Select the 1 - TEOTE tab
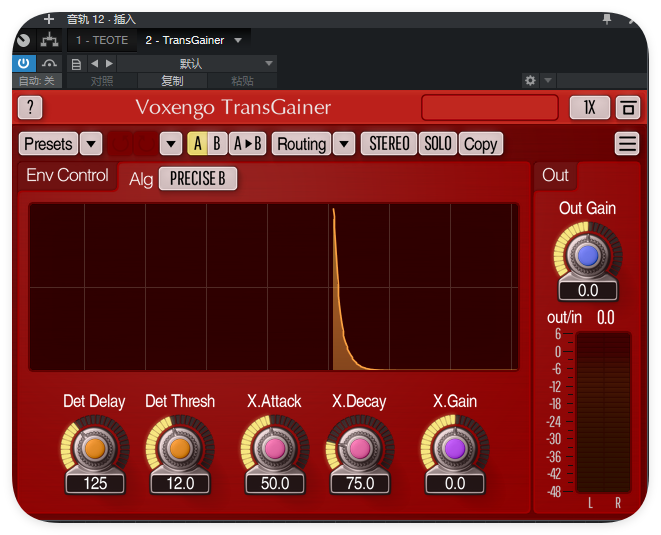The height and width of the screenshot is (535, 661). click(x=102, y=40)
